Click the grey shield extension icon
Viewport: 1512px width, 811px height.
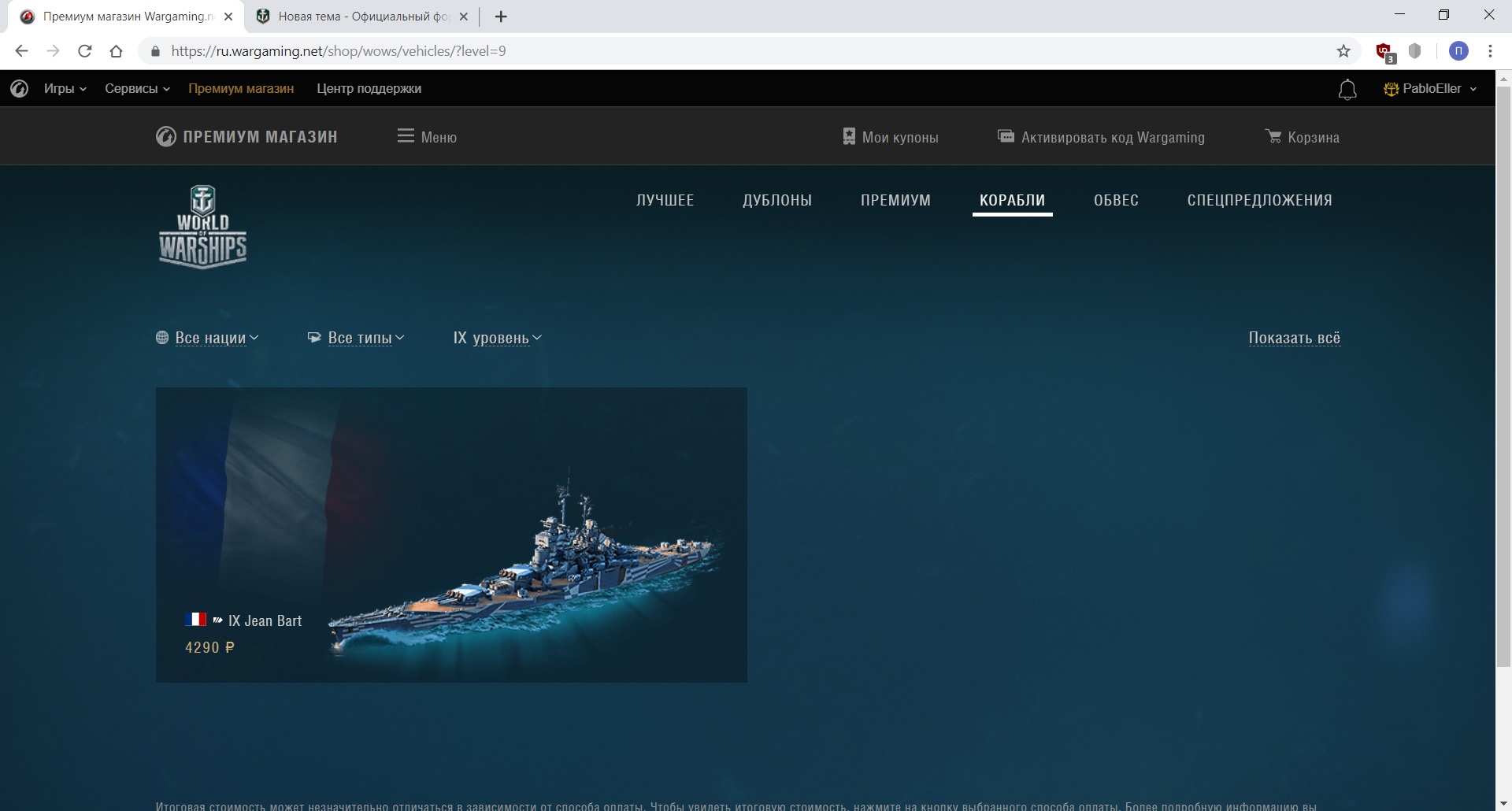[1415, 51]
